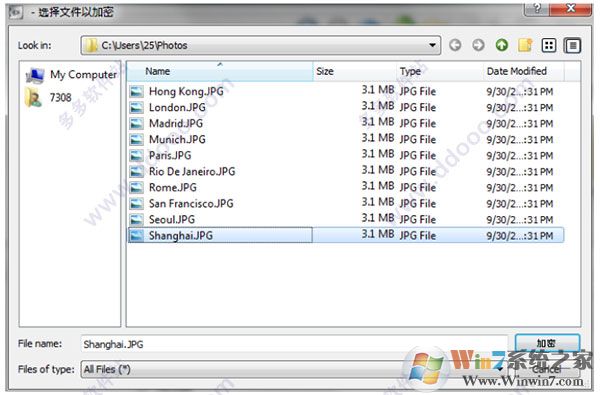Screen dimensions: 600x395
Task: Sort by the Date Modified column
Action: coord(523,71)
